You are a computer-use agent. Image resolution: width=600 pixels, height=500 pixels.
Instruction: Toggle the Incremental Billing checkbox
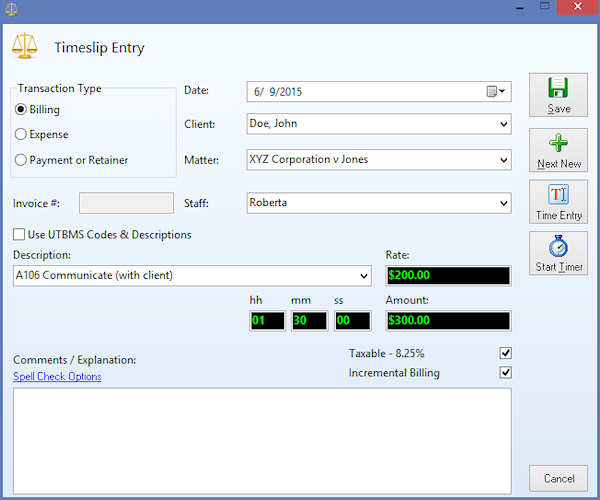pos(505,373)
